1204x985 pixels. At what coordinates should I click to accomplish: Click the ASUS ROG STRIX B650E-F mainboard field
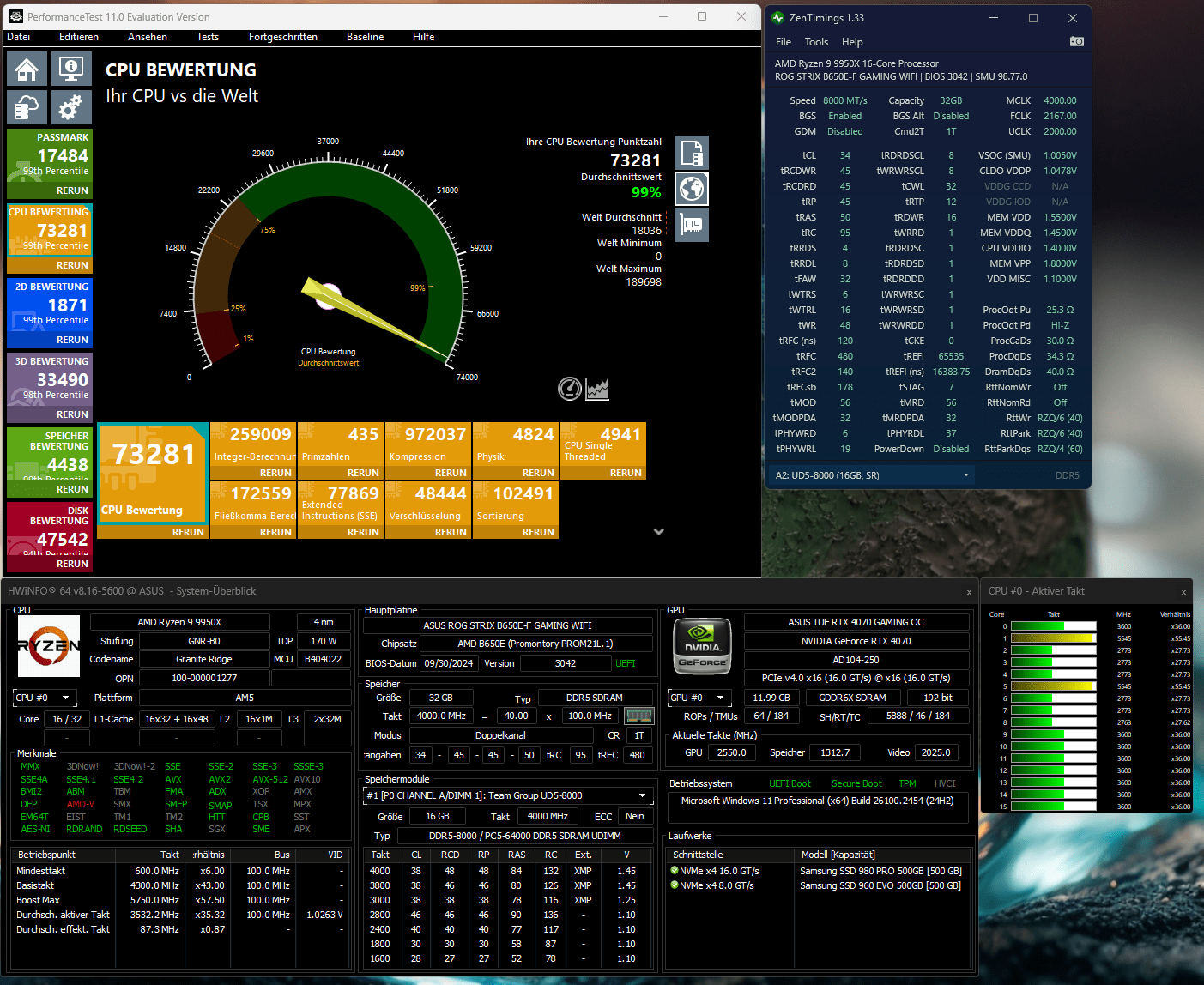click(x=507, y=625)
